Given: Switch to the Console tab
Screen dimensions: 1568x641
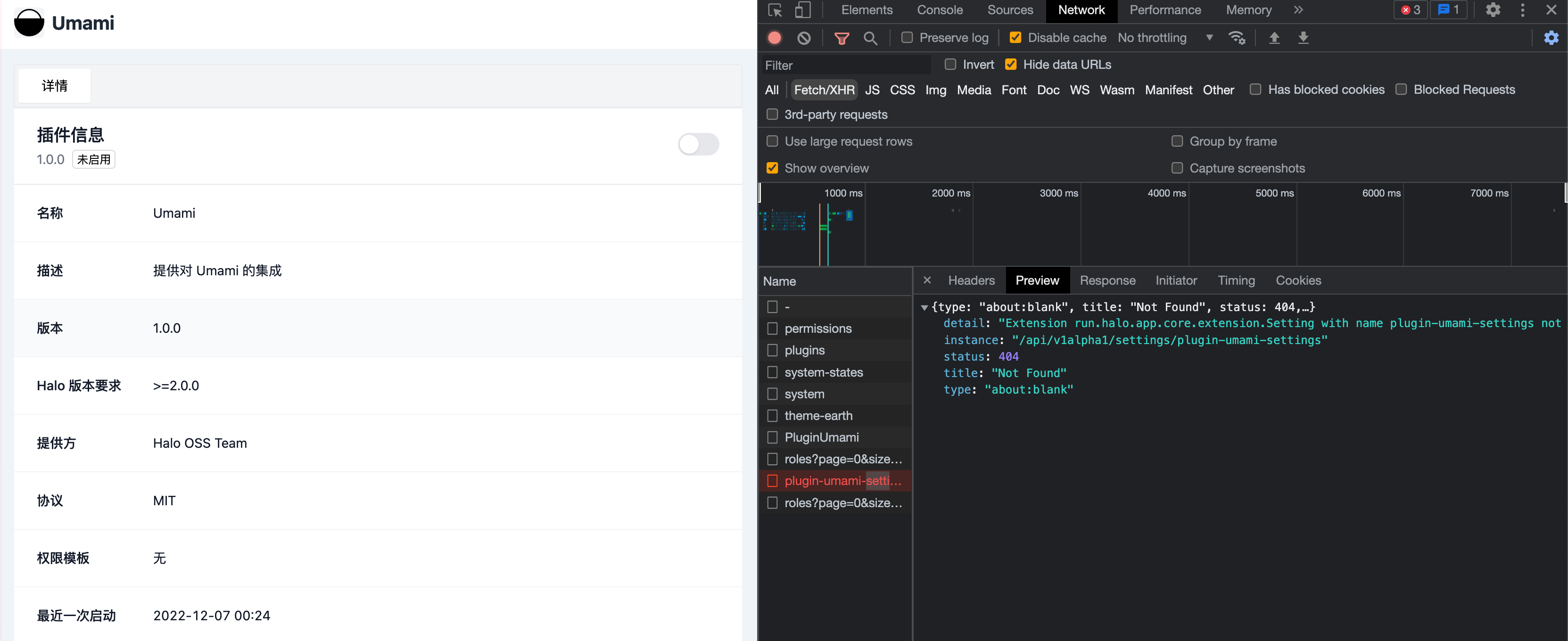Looking at the screenshot, I should coord(939,10).
